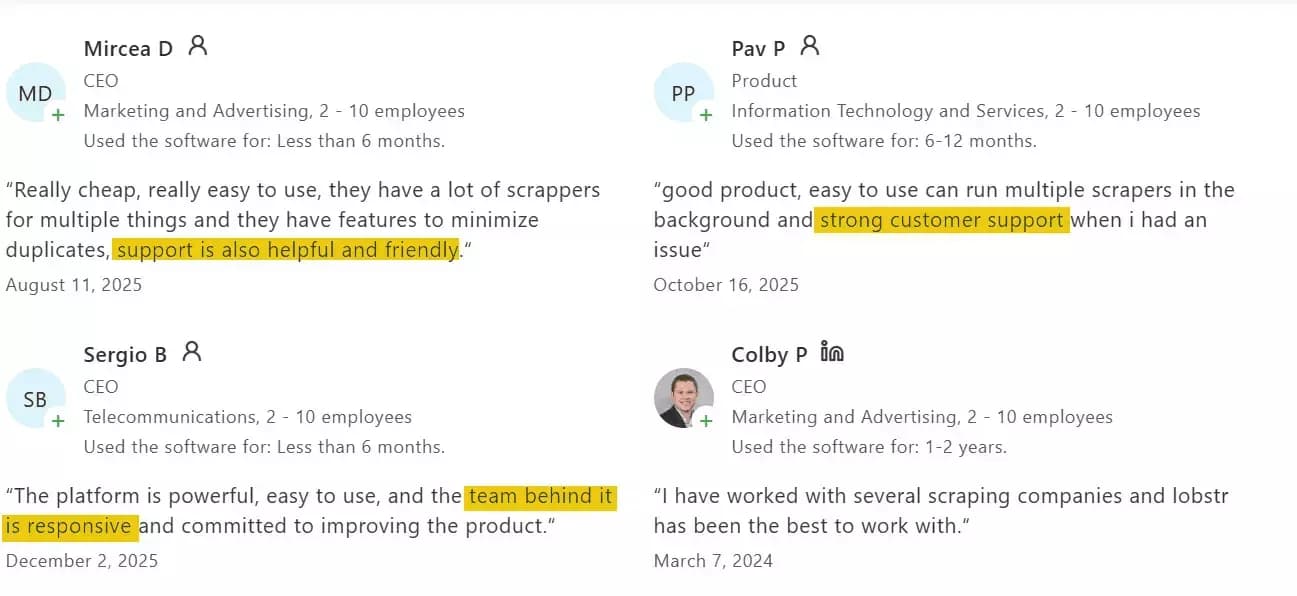Click the MD initials avatar
Image resolution: width=1297 pixels, height=596 pixels.
(x=34, y=94)
